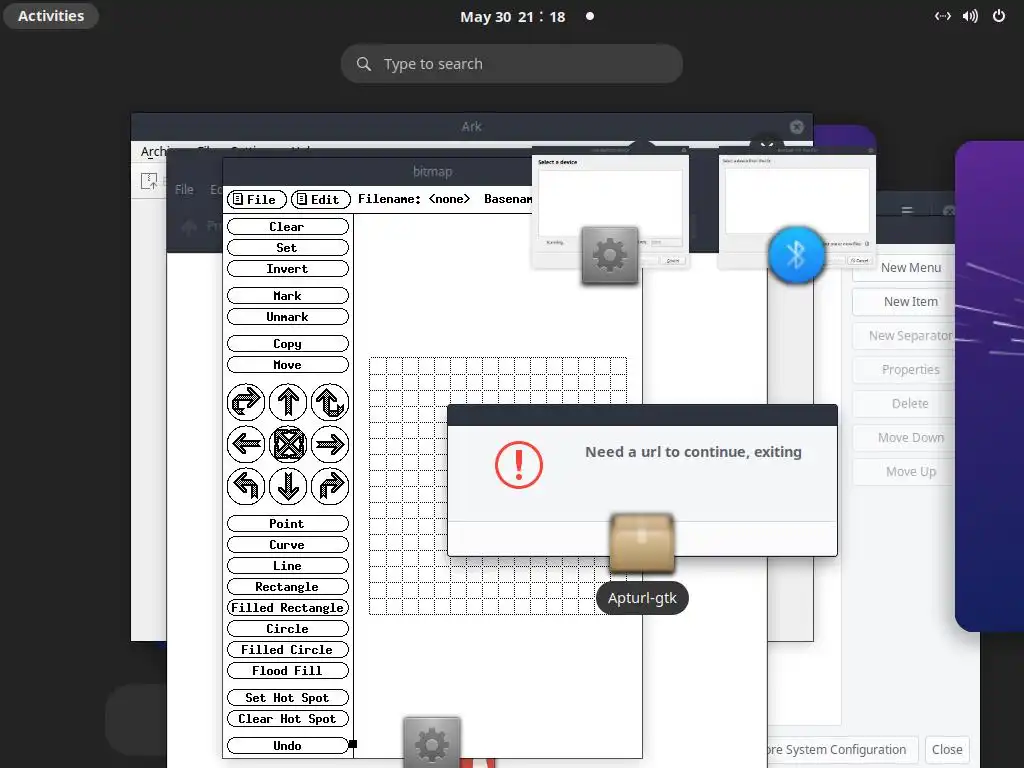The width and height of the screenshot is (1024, 768).
Task: Click the blue Bluetooth app icon
Action: (x=796, y=255)
